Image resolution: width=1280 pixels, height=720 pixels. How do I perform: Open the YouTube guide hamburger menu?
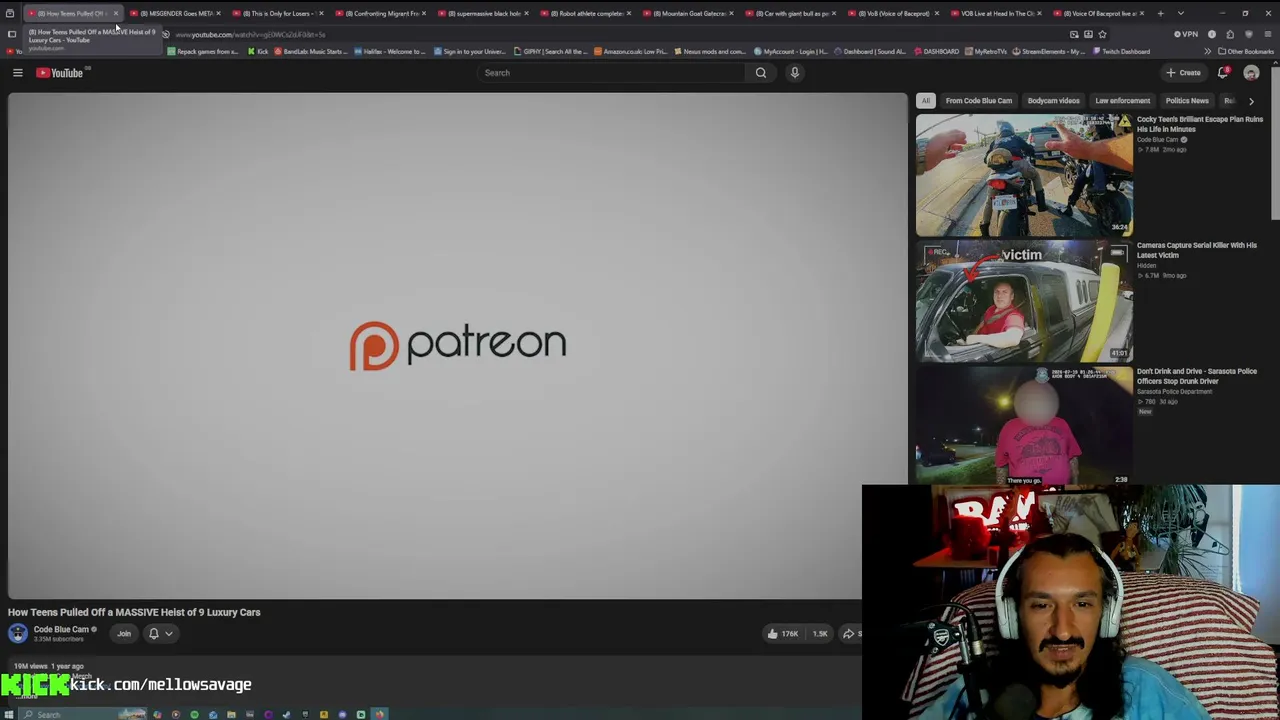17,73
